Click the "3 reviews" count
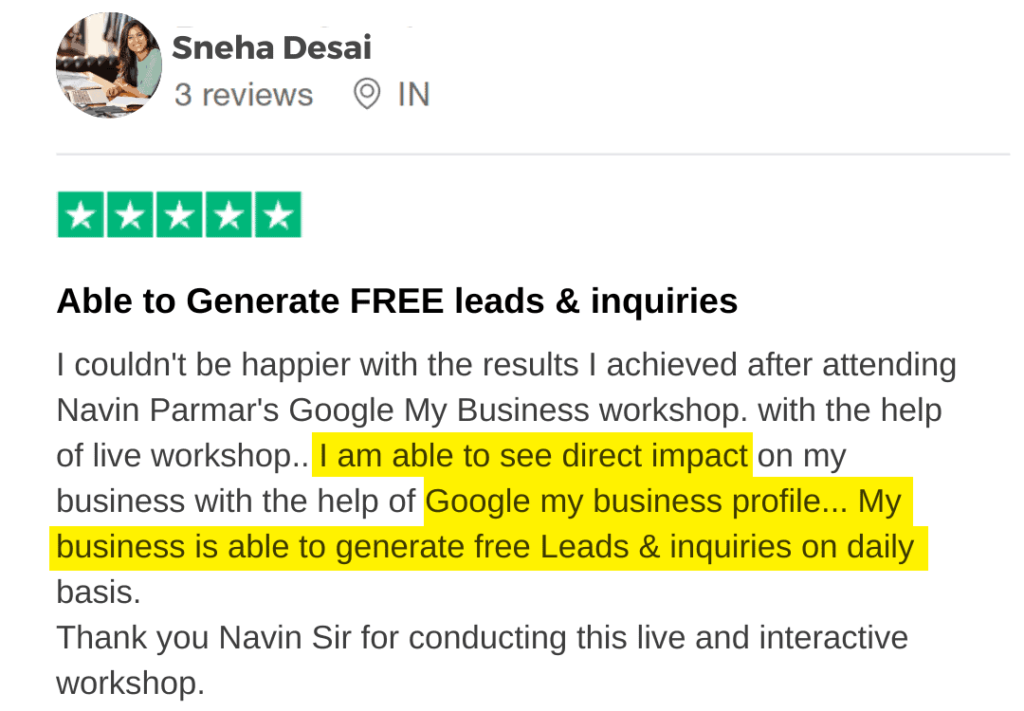Screen dimensions: 1024x711 [x=243, y=95]
